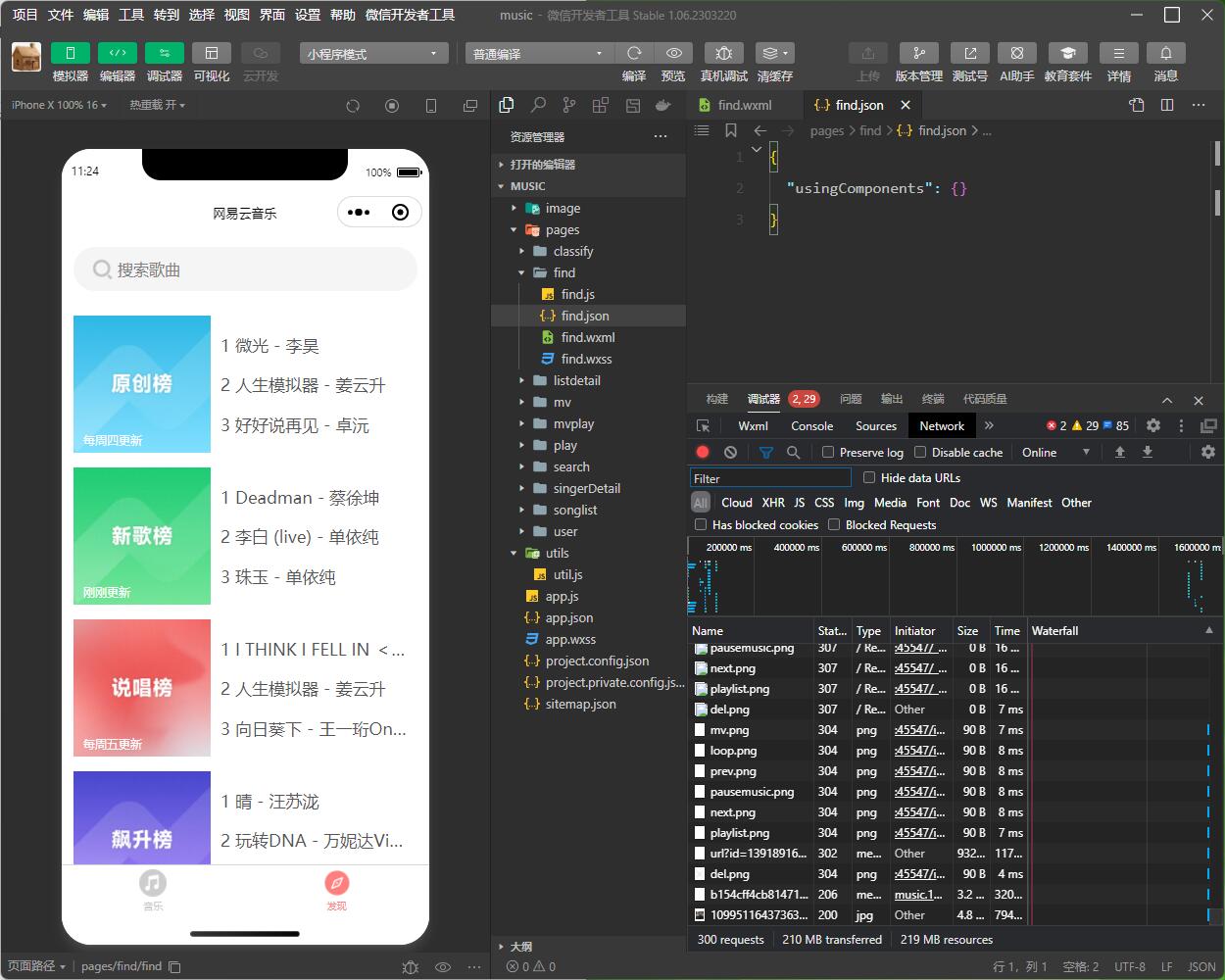Screen dimensions: 1225x980
Task: Open project details (详情)
Action: pos(1118,53)
